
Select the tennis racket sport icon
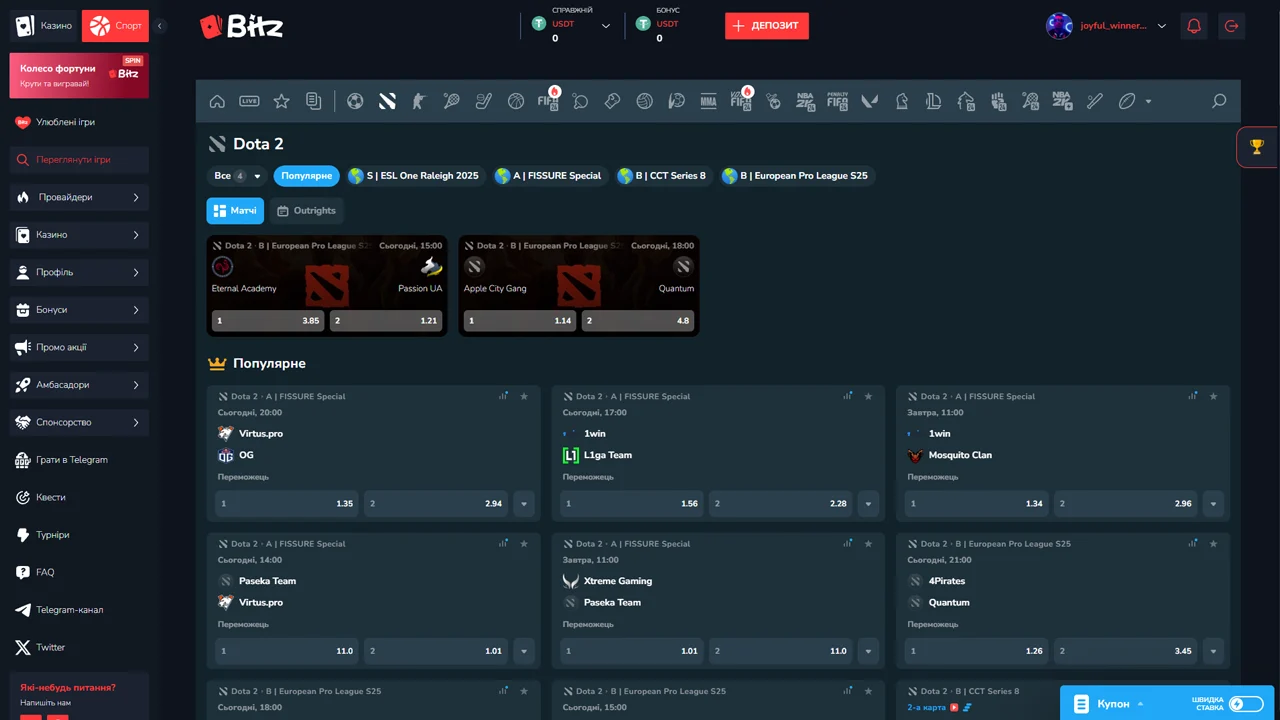(451, 101)
